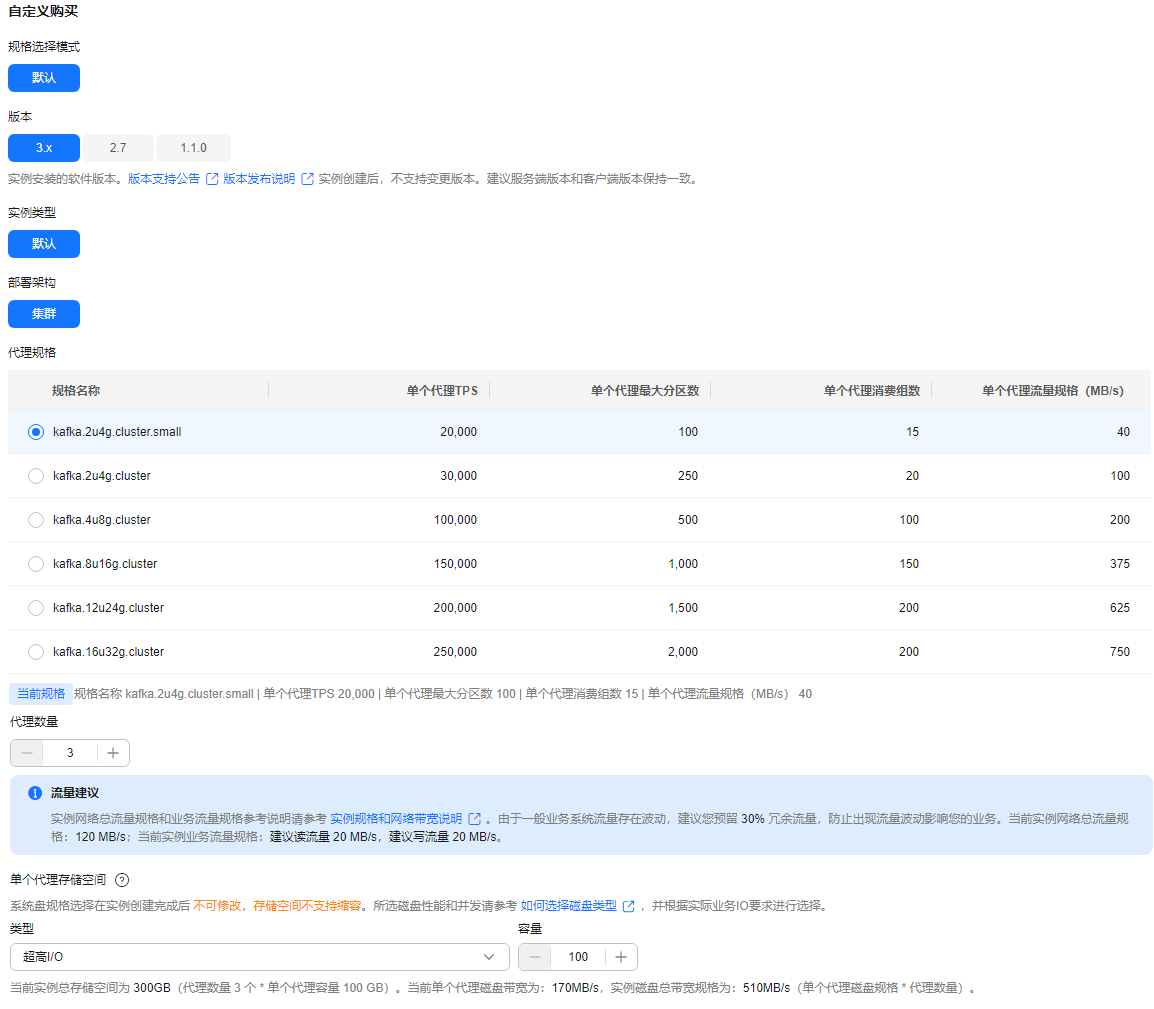Select the kafka.2u4g.cluster.small radio button
Screen dimensions: 1154x1009
(35, 432)
